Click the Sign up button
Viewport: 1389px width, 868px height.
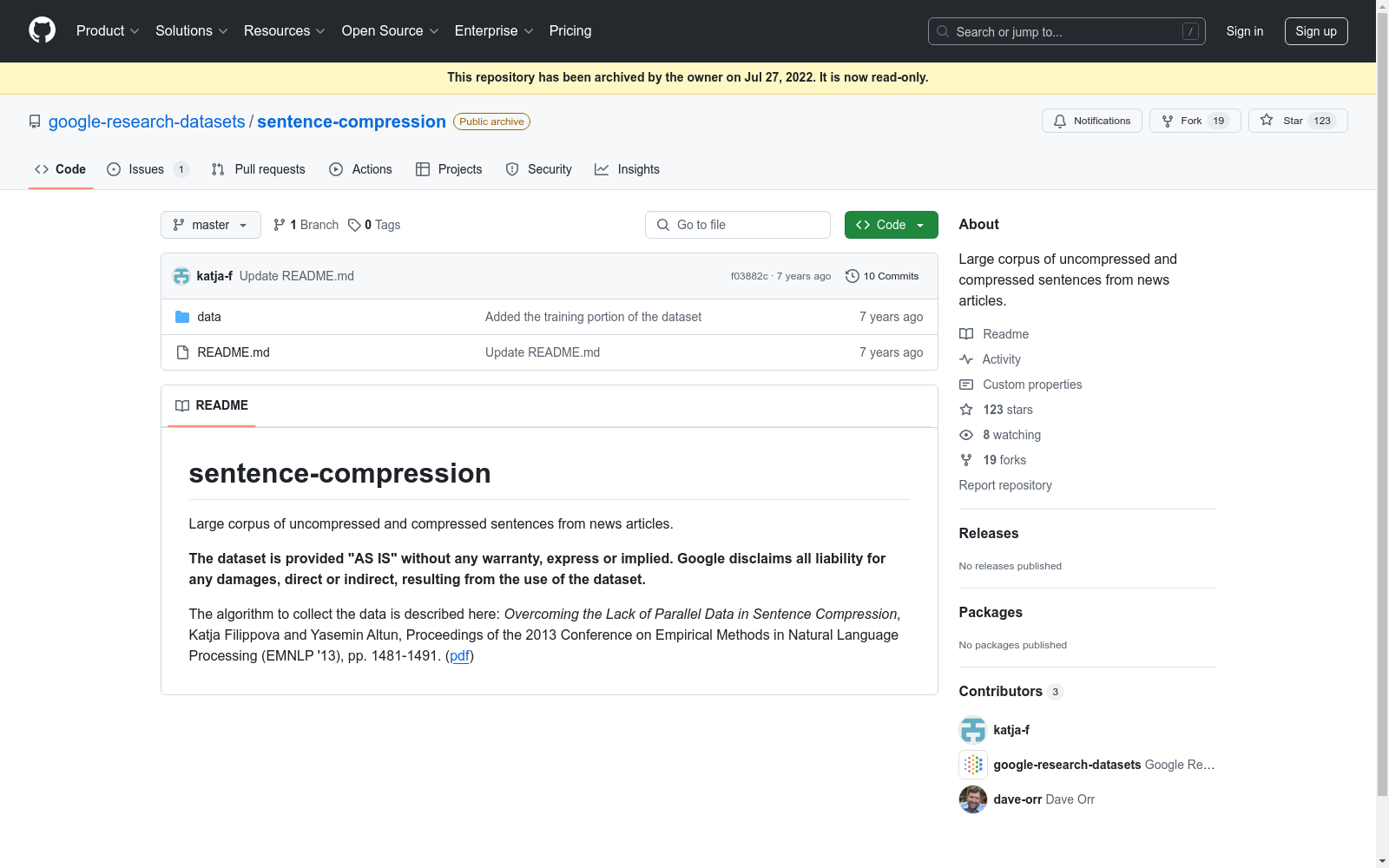(x=1316, y=31)
